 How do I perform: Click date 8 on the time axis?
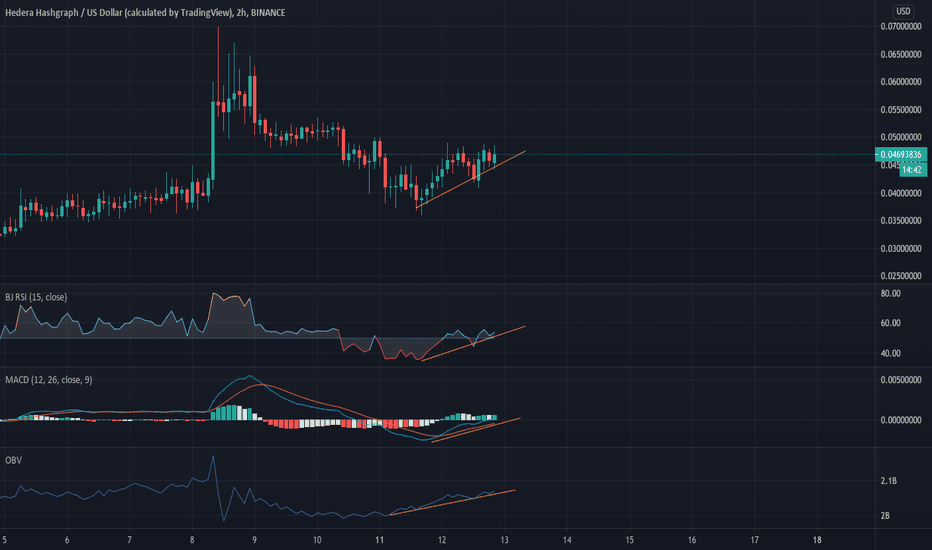(192, 540)
